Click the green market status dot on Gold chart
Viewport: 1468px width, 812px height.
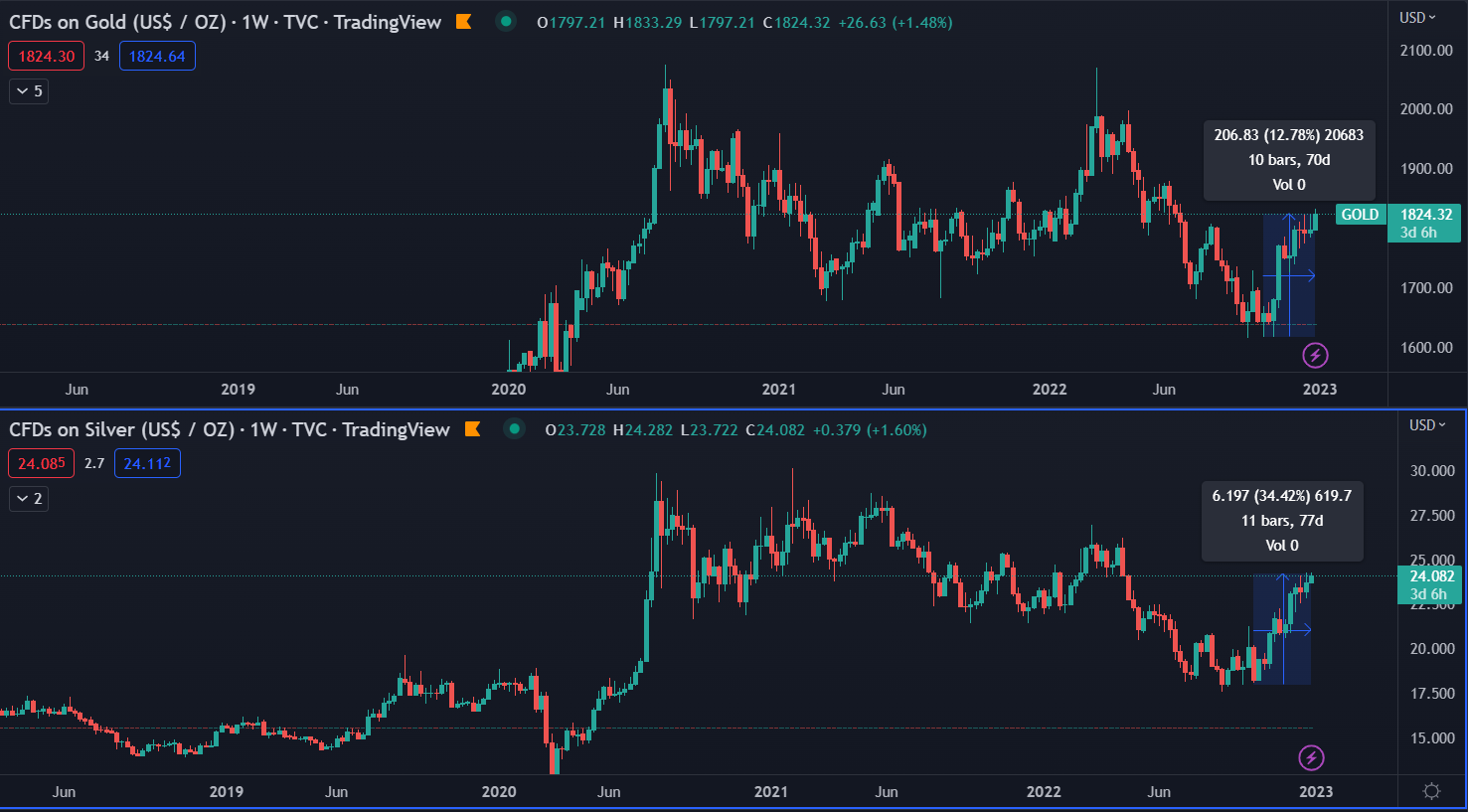coord(506,21)
